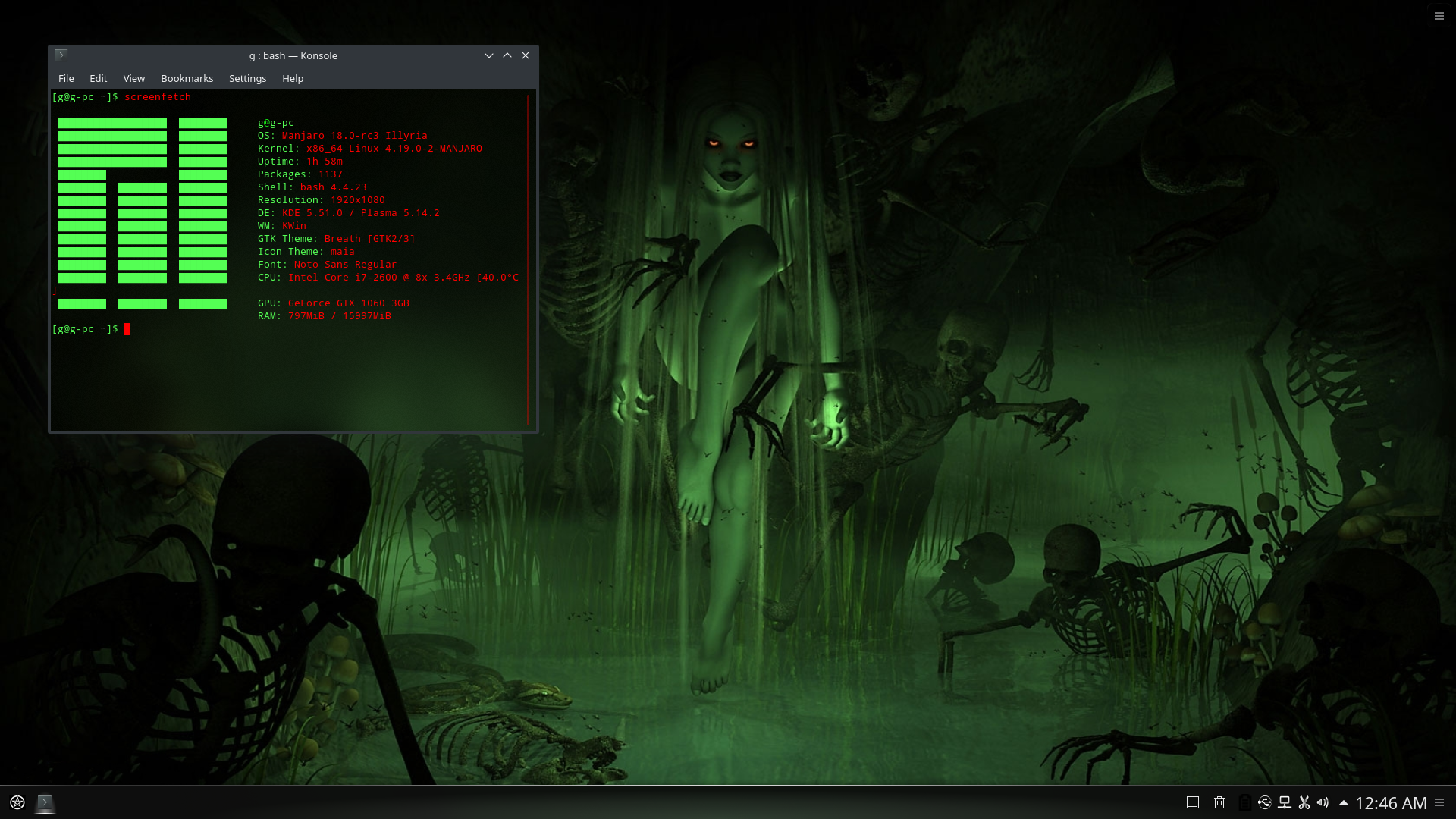Screen dimensions: 1456x819
Task: Open the Trash from the panel
Action: pyautogui.click(x=1219, y=802)
